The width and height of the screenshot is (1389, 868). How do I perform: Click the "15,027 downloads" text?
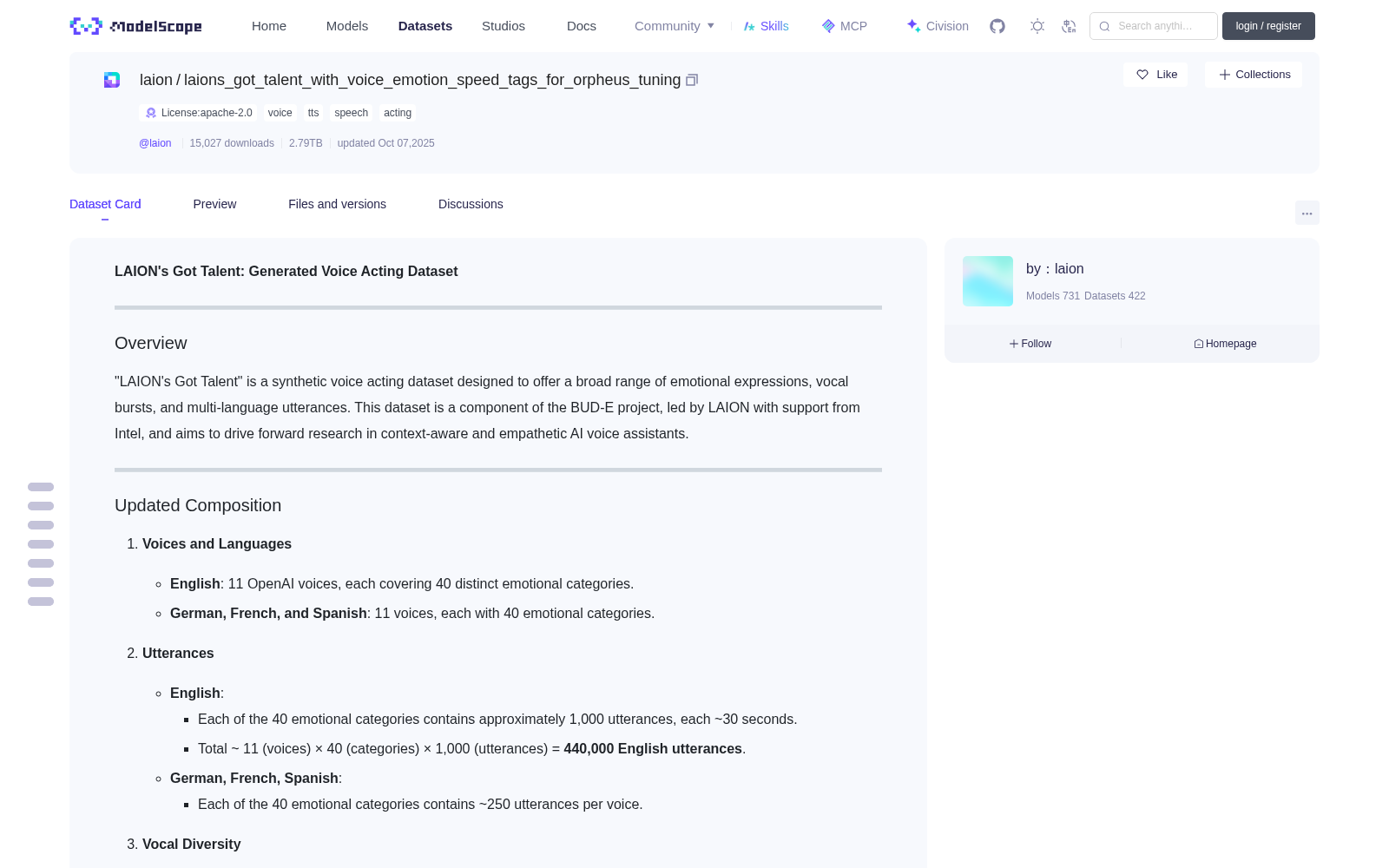(x=232, y=143)
